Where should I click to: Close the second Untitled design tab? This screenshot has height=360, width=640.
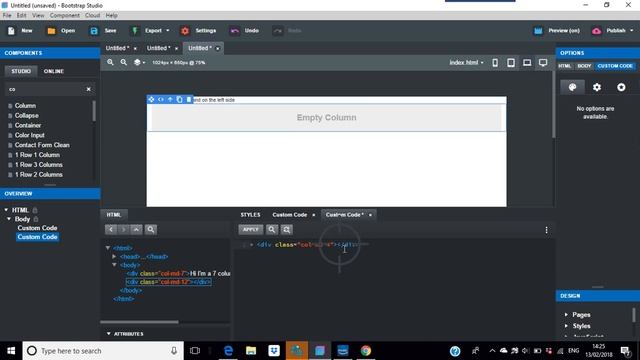(x=176, y=49)
